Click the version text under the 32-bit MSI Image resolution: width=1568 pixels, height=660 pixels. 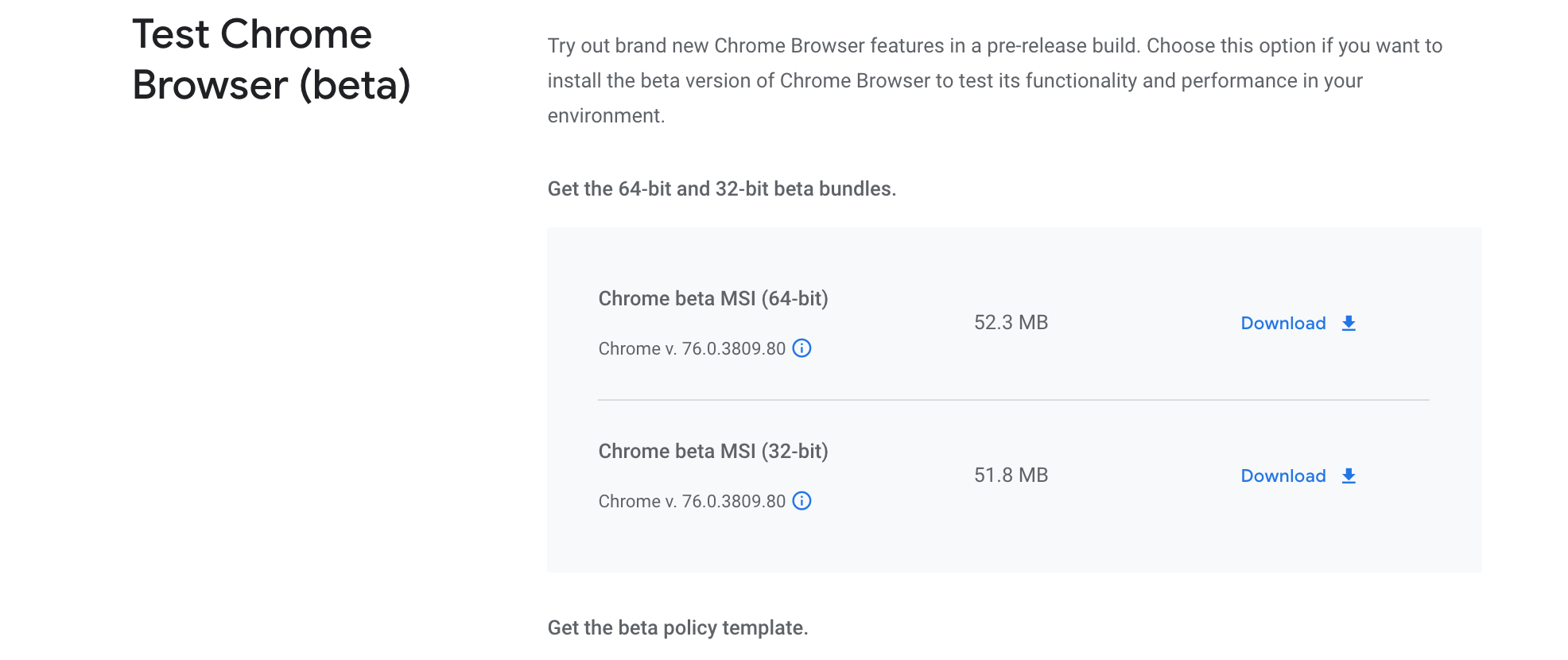point(692,501)
